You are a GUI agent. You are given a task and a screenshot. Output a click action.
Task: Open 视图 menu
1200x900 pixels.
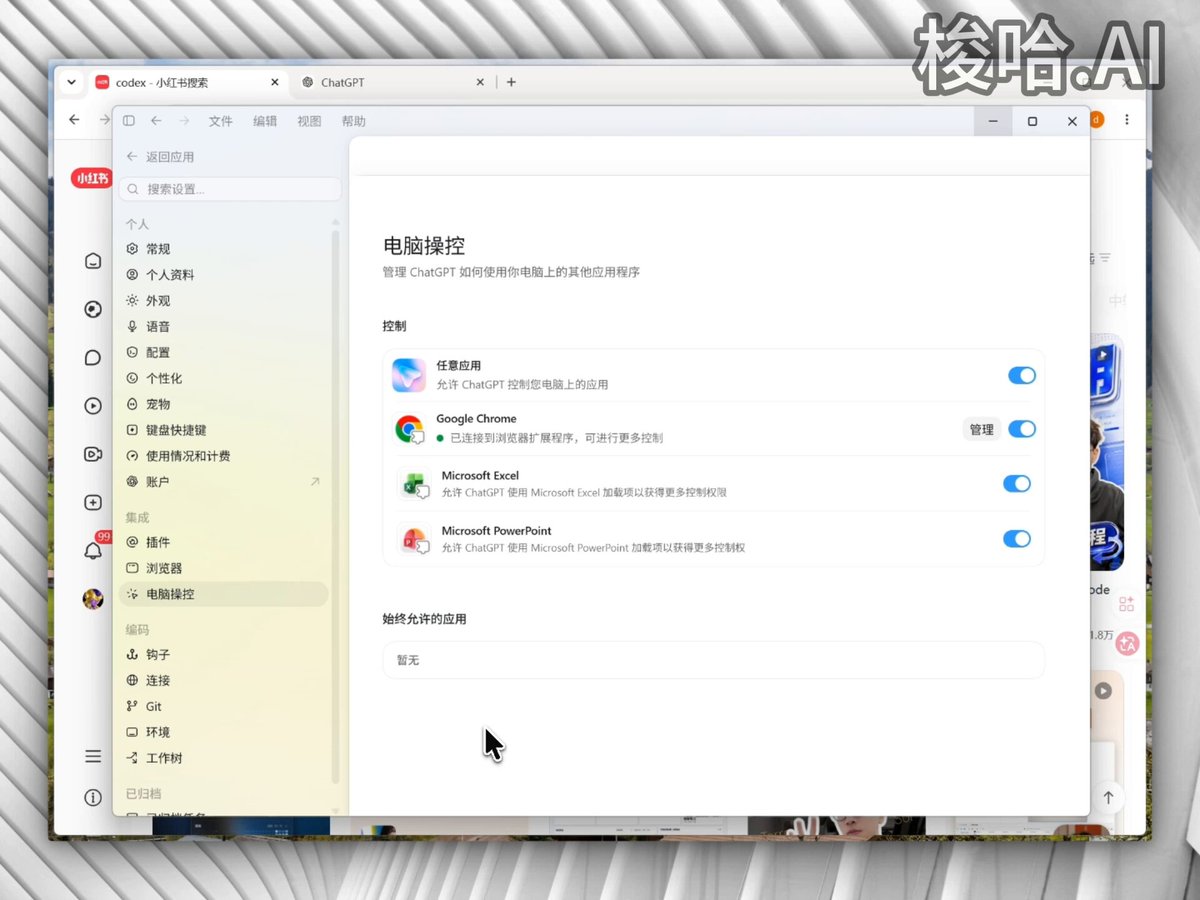coord(309,121)
